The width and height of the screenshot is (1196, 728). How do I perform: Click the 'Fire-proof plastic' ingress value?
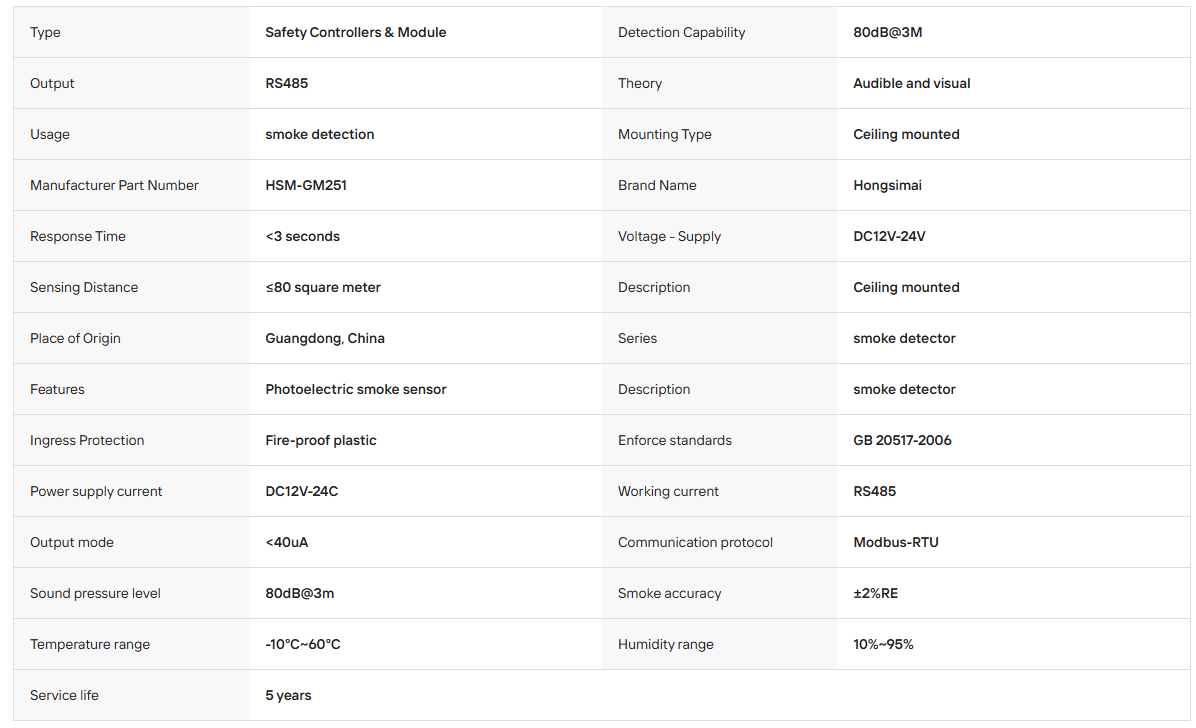[x=321, y=440]
